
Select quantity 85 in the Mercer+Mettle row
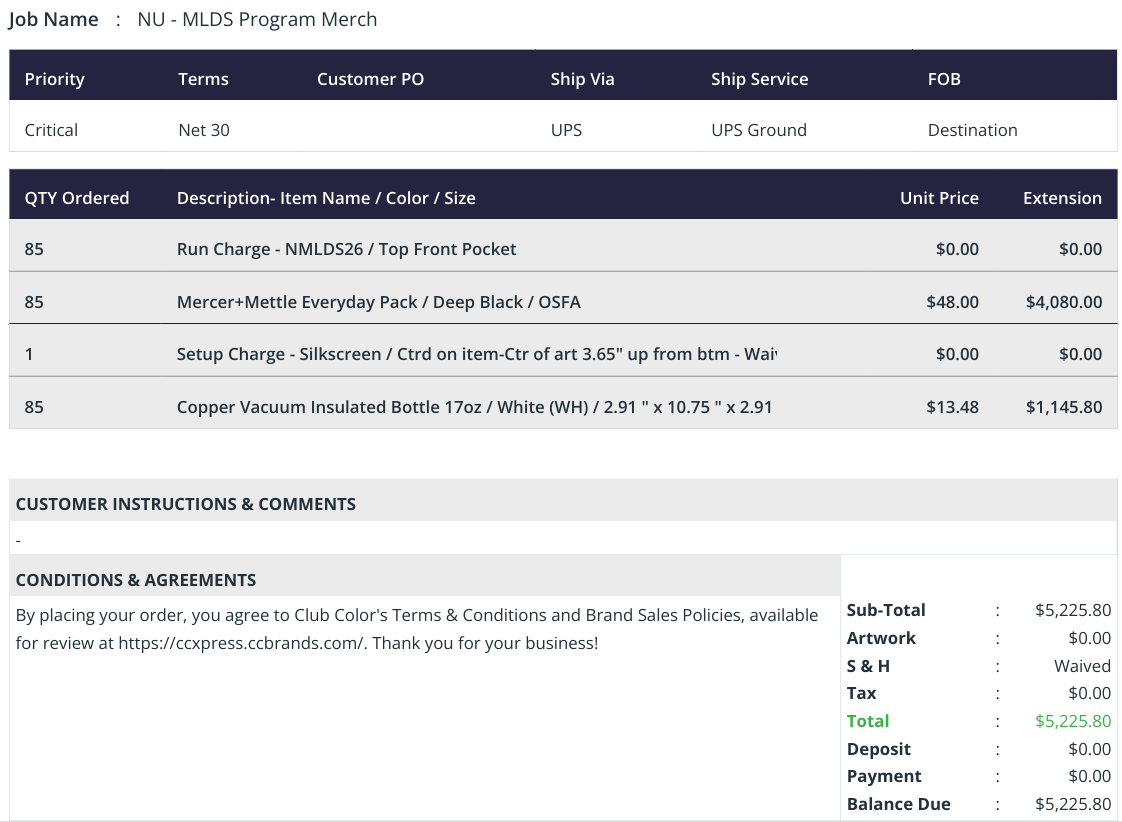click(x=34, y=302)
